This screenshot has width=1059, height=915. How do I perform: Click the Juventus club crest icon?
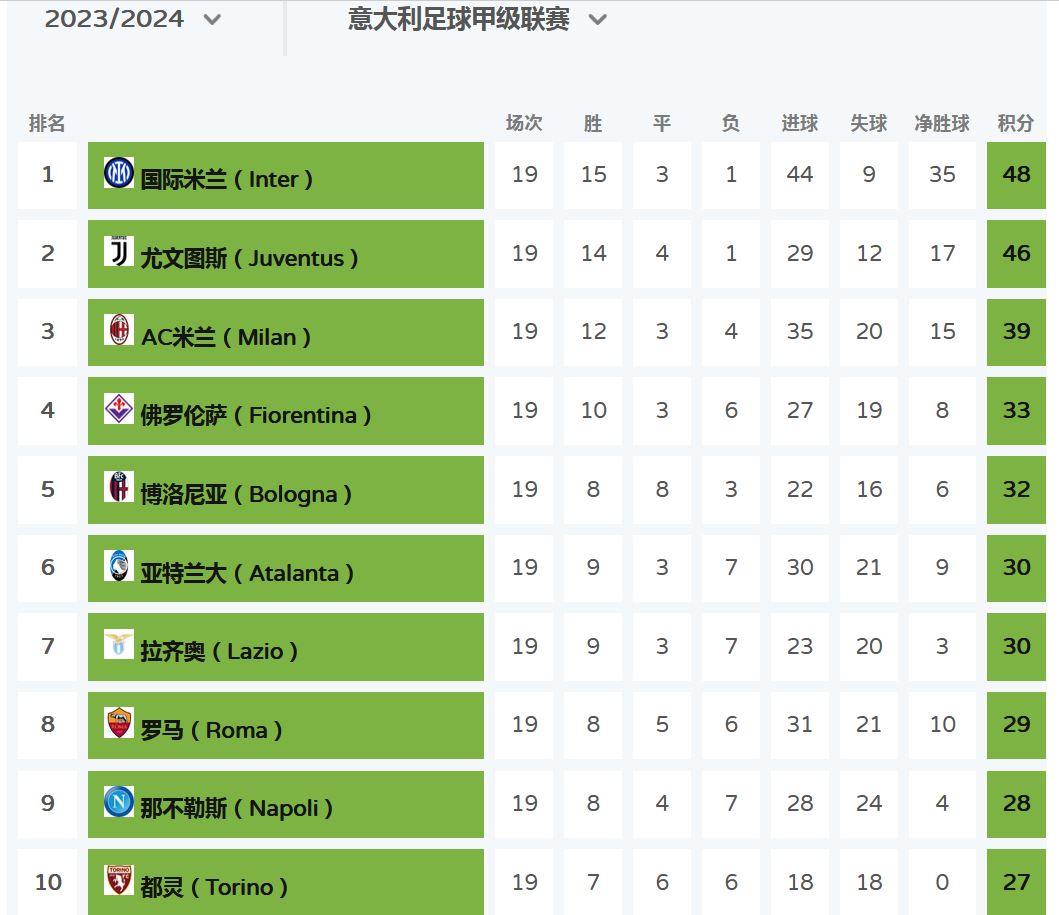(119, 251)
